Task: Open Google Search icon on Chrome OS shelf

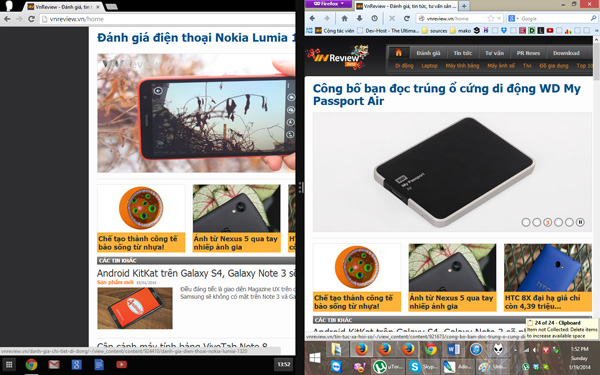Action: tap(77, 365)
